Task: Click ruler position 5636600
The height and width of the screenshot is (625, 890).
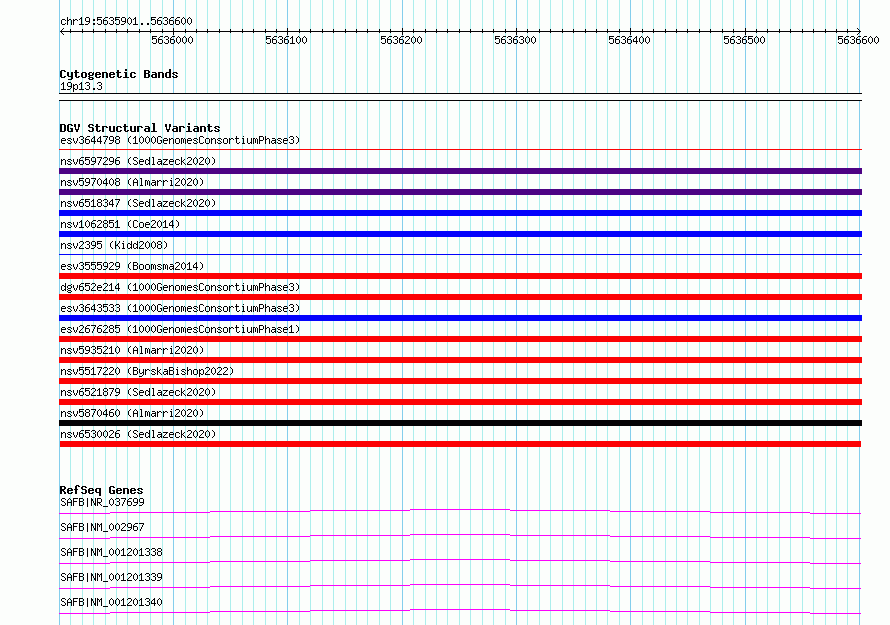Action: pyautogui.click(x=858, y=40)
